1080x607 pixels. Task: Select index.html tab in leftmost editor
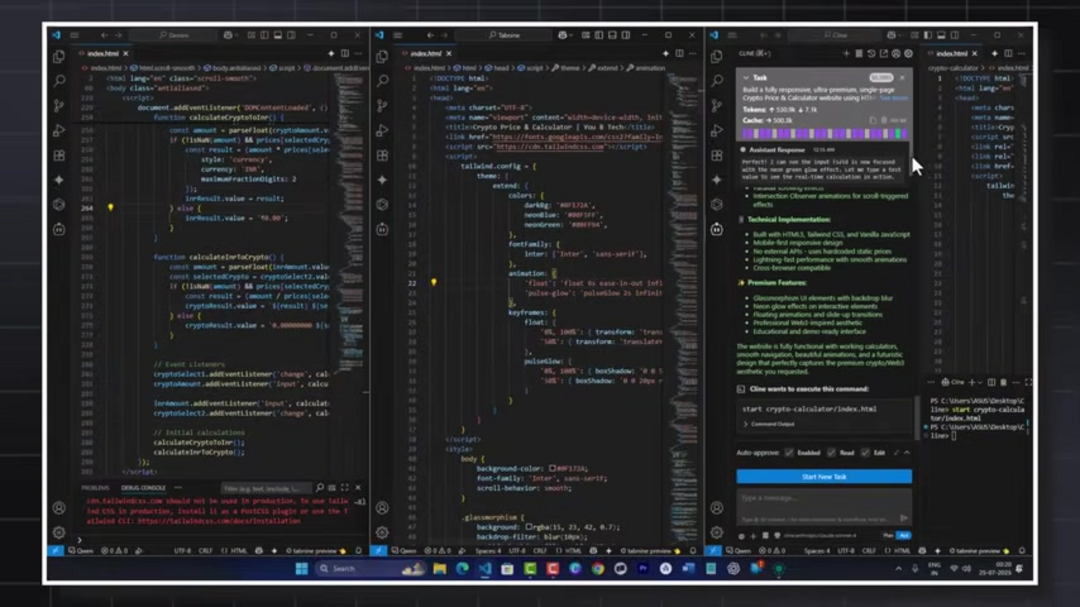(103, 54)
